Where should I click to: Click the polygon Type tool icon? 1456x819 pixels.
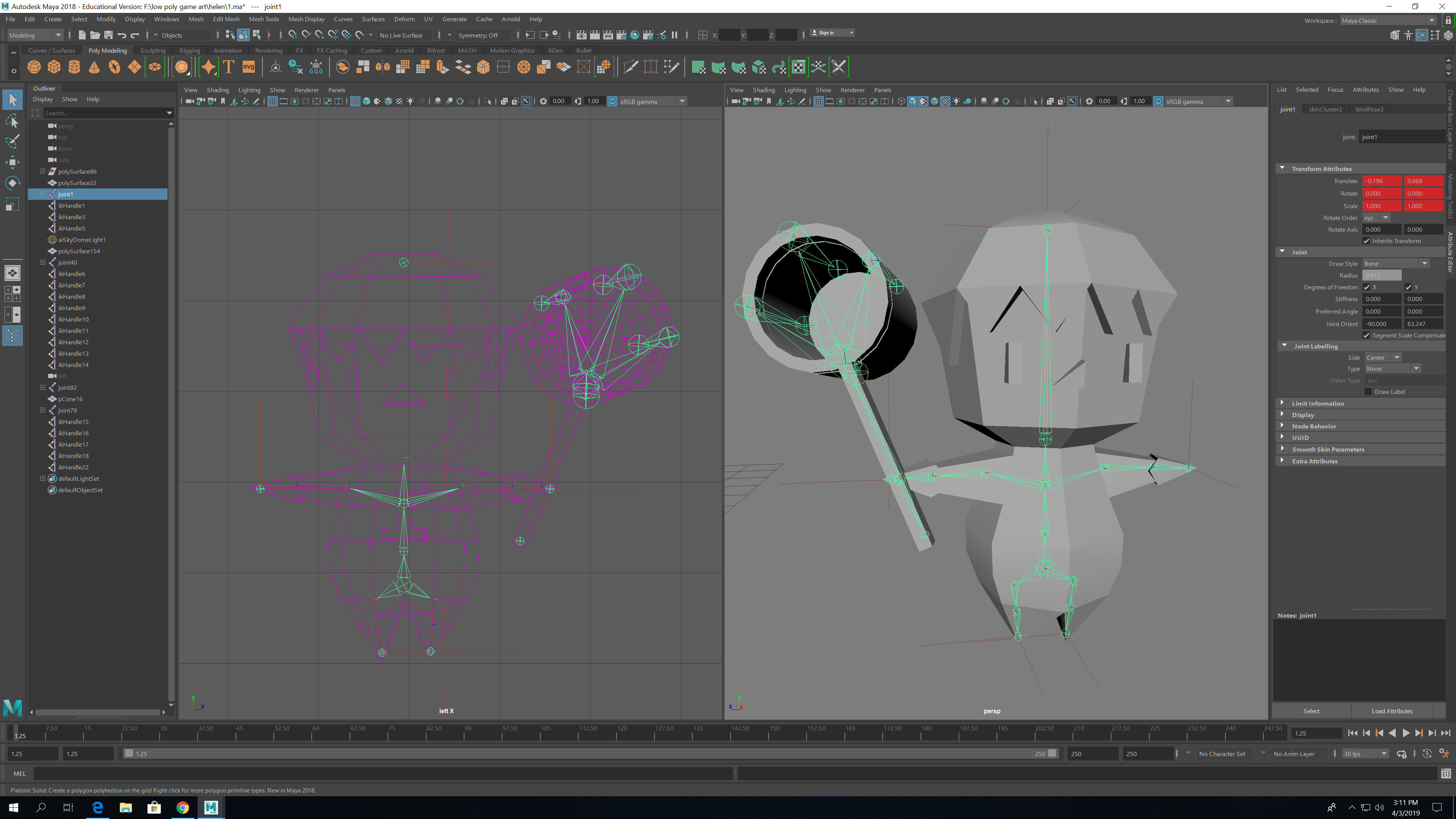[229, 67]
